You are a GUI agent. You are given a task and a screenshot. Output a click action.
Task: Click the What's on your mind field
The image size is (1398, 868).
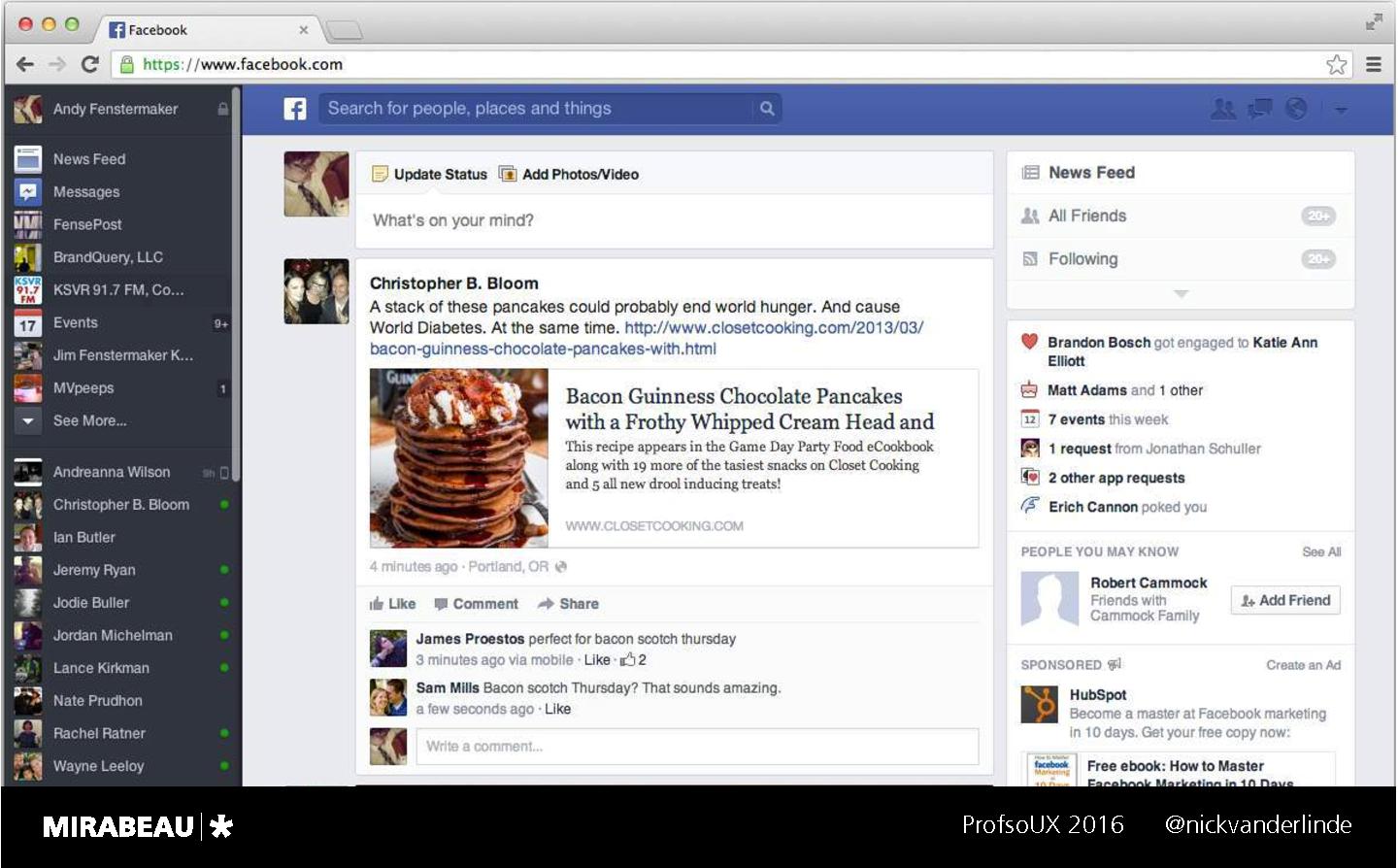(x=674, y=221)
